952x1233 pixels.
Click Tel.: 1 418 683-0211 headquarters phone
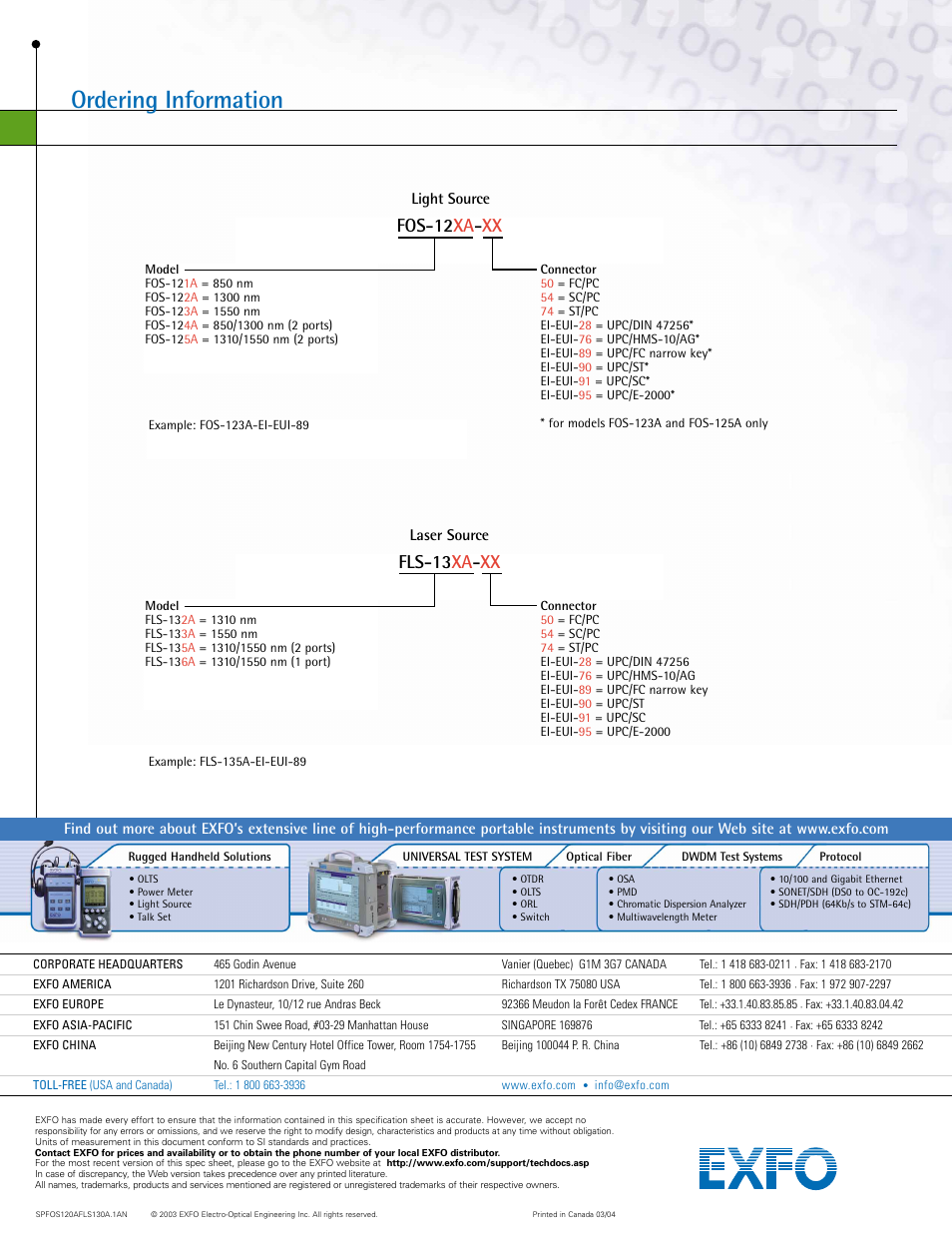pos(745,964)
